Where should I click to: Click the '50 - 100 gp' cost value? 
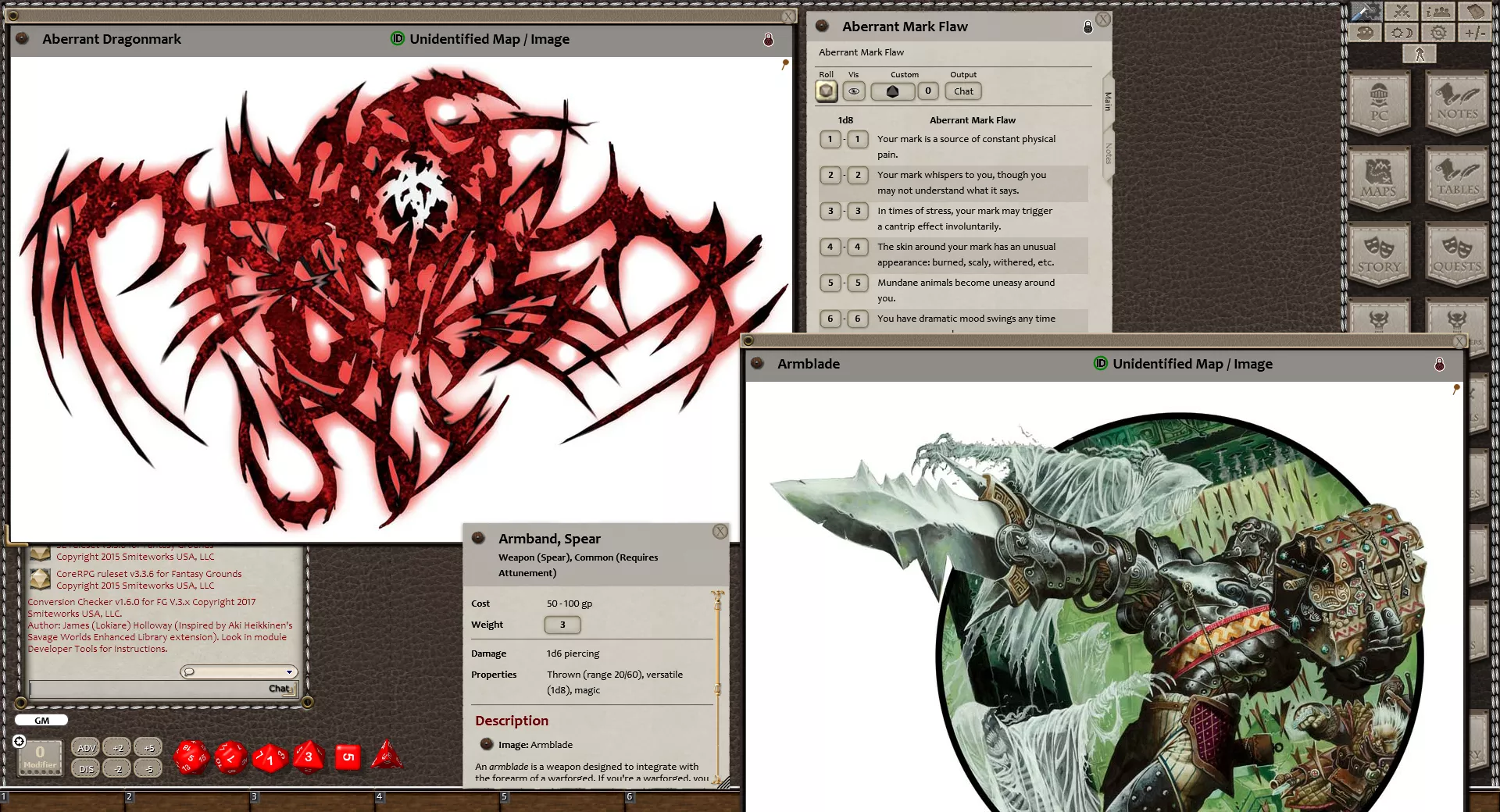(570, 604)
